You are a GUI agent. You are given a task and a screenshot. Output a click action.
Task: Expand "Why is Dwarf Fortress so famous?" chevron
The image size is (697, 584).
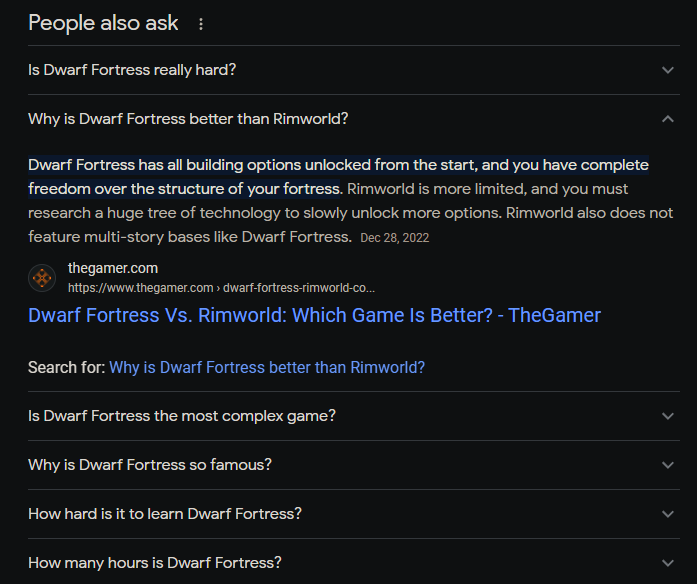coord(668,465)
